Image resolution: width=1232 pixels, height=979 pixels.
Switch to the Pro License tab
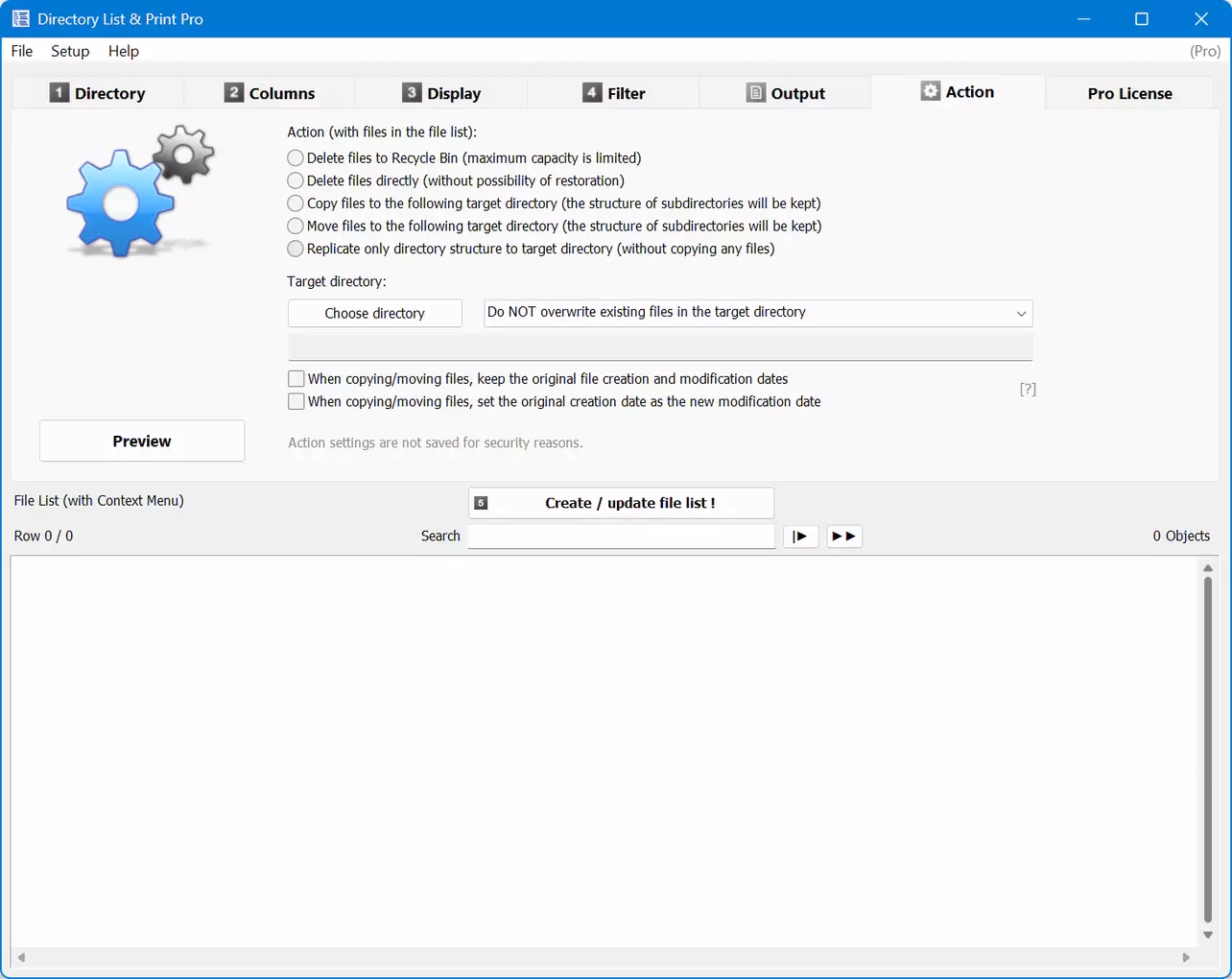coord(1129,93)
